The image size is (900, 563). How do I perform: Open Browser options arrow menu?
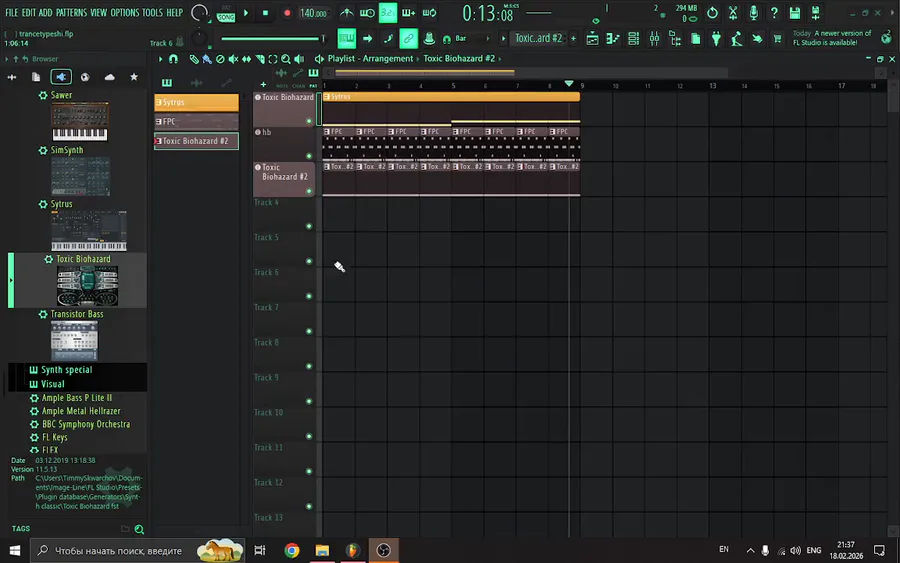point(6,59)
